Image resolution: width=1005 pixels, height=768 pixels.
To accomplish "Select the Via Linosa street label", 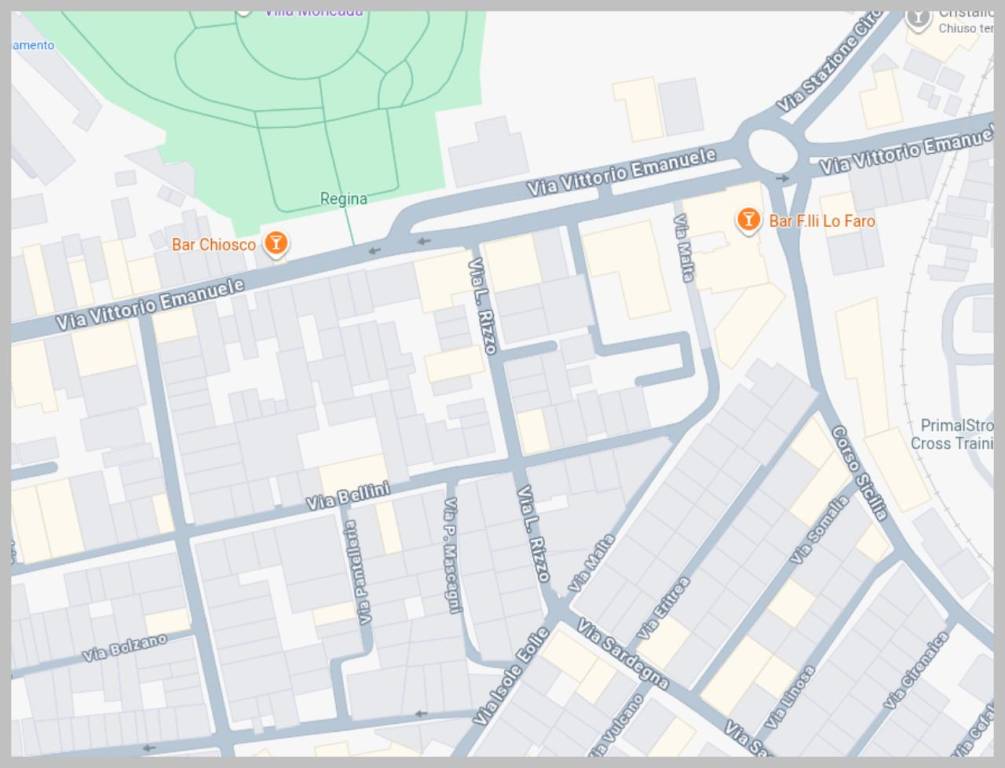I will point(789,697).
